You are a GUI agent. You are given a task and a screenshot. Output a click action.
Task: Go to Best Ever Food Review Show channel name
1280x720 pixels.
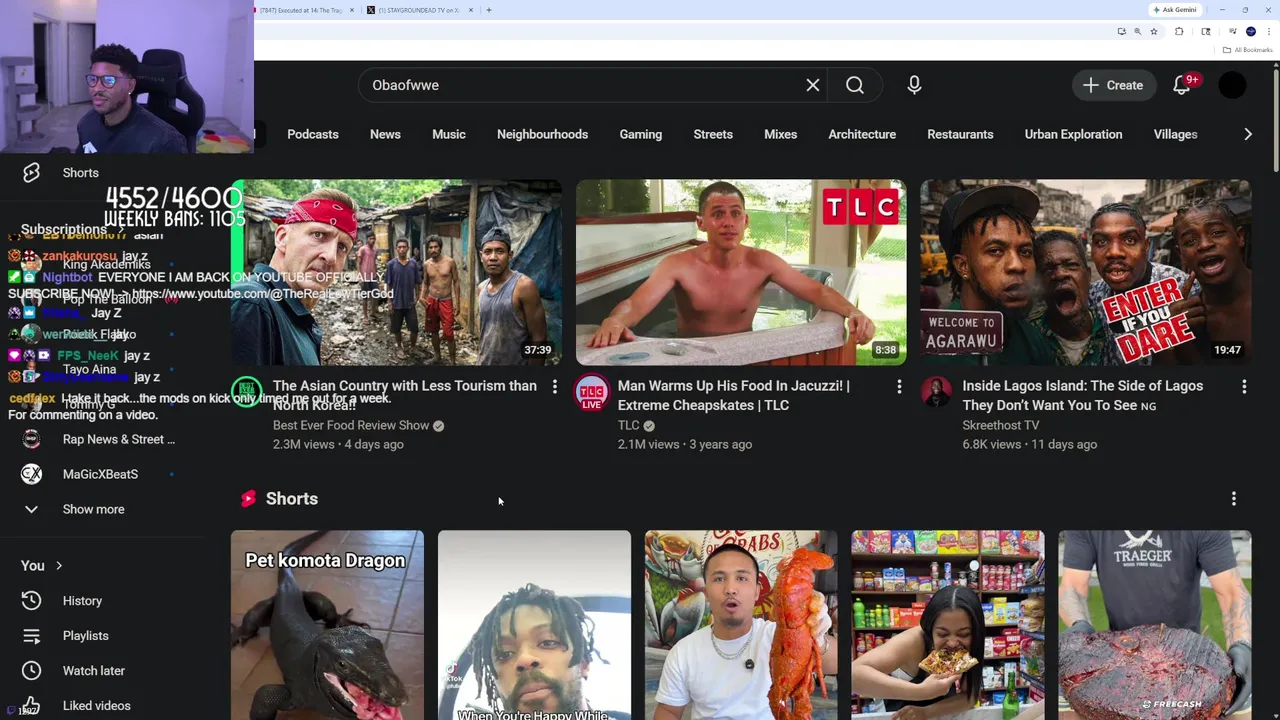point(351,425)
